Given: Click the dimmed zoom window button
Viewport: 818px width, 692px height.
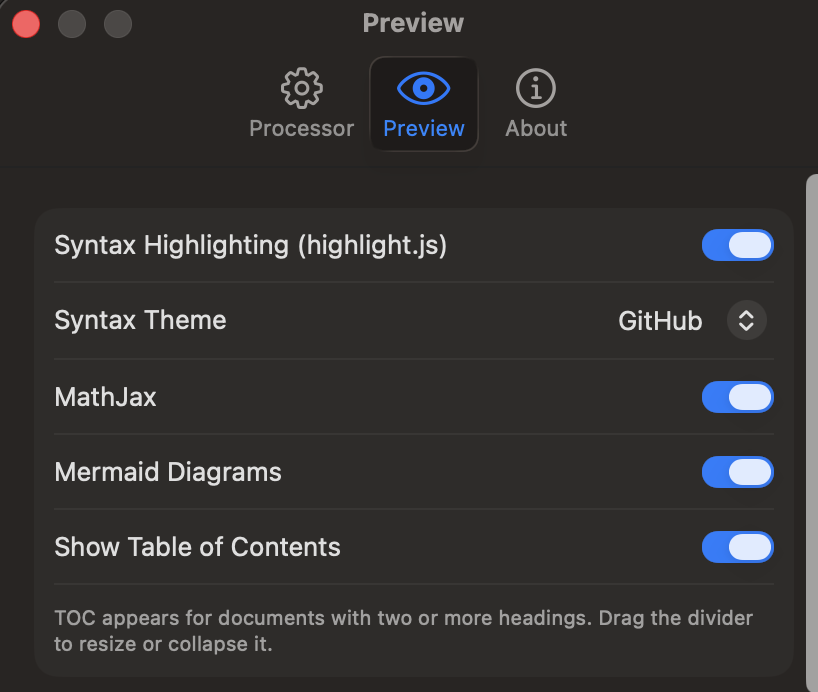Looking at the screenshot, I should pyautogui.click(x=117, y=24).
